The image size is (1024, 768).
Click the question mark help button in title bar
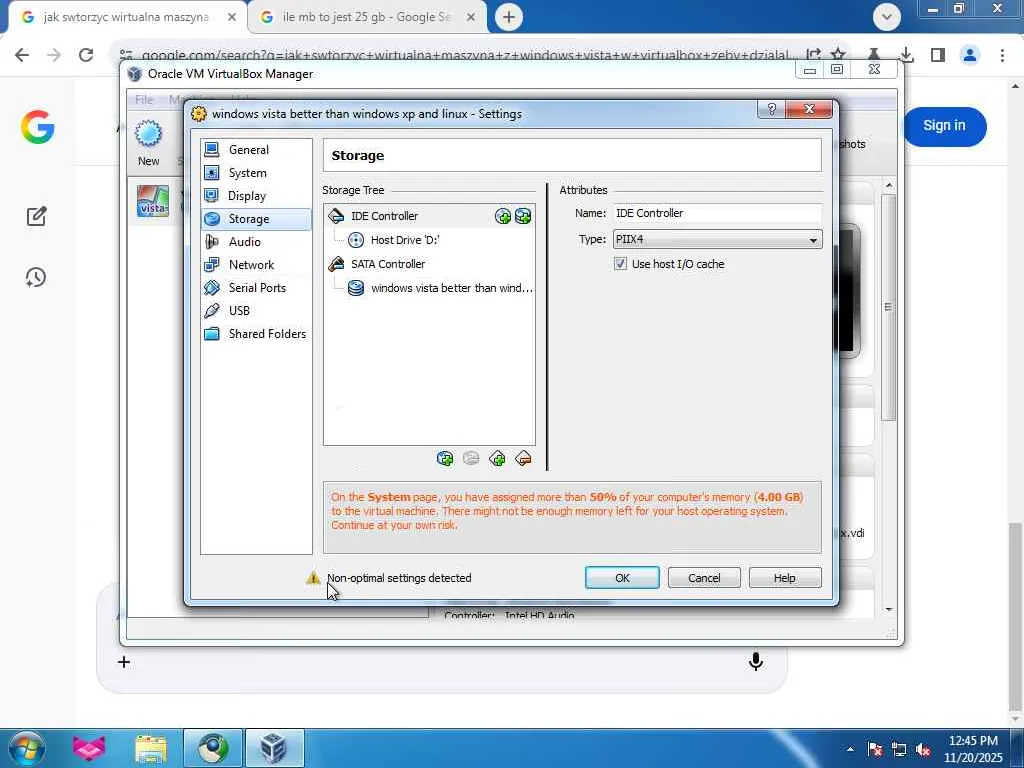tap(771, 109)
